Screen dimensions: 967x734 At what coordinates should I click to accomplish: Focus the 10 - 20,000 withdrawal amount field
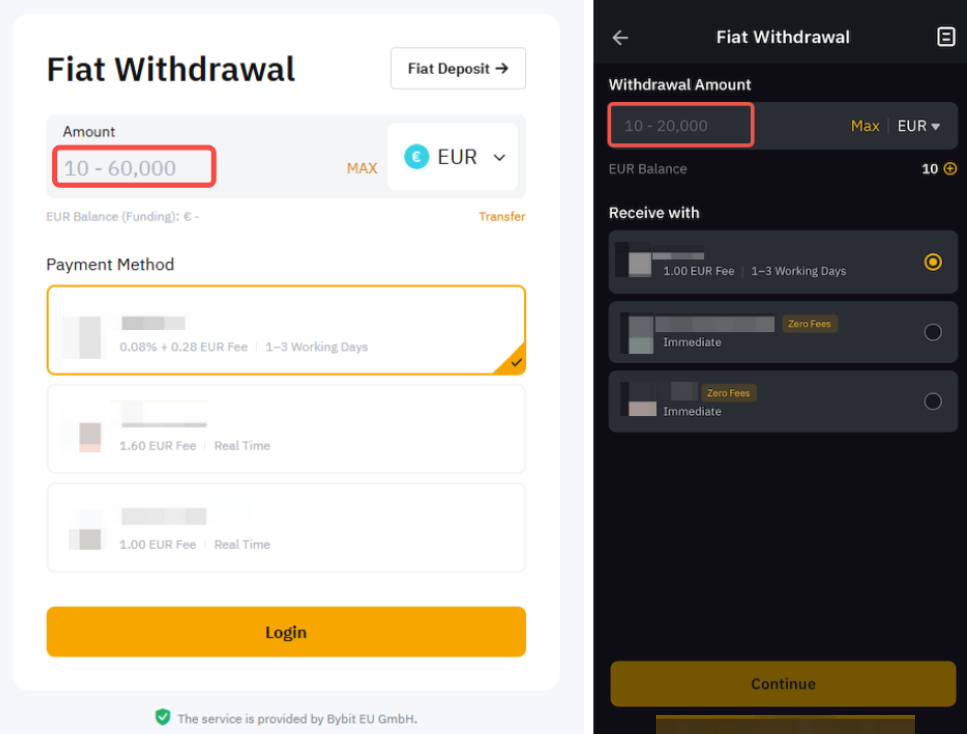coord(681,126)
